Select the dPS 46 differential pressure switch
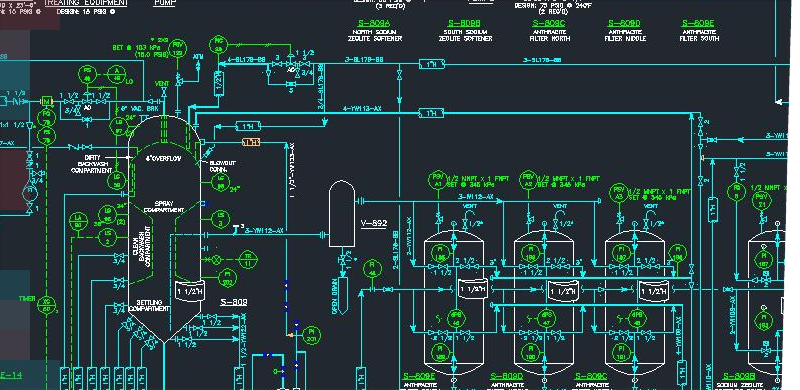 (x=456, y=319)
